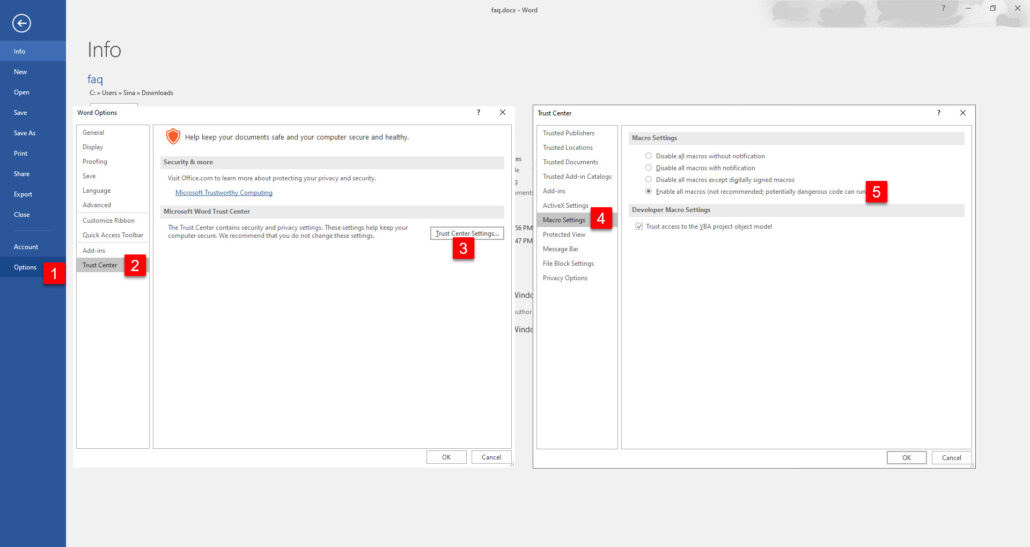This screenshot has width=1030, height=547.
Task: Click the Word Options help question mark
Action: coord(478,113)
